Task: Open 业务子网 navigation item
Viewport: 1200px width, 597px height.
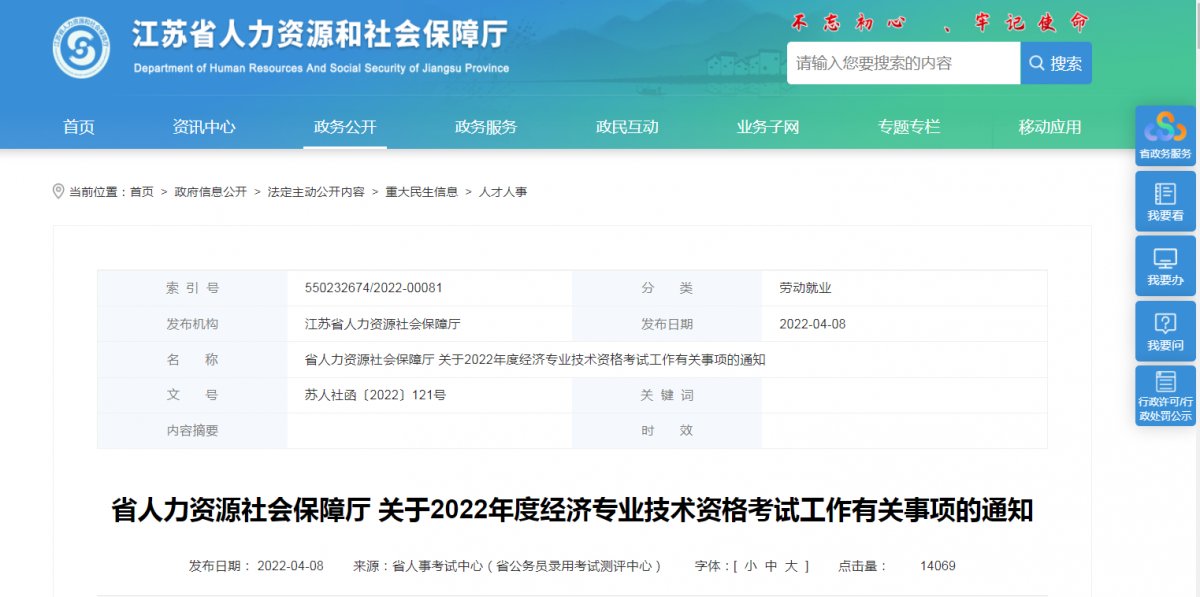Action: coord(768,127)
